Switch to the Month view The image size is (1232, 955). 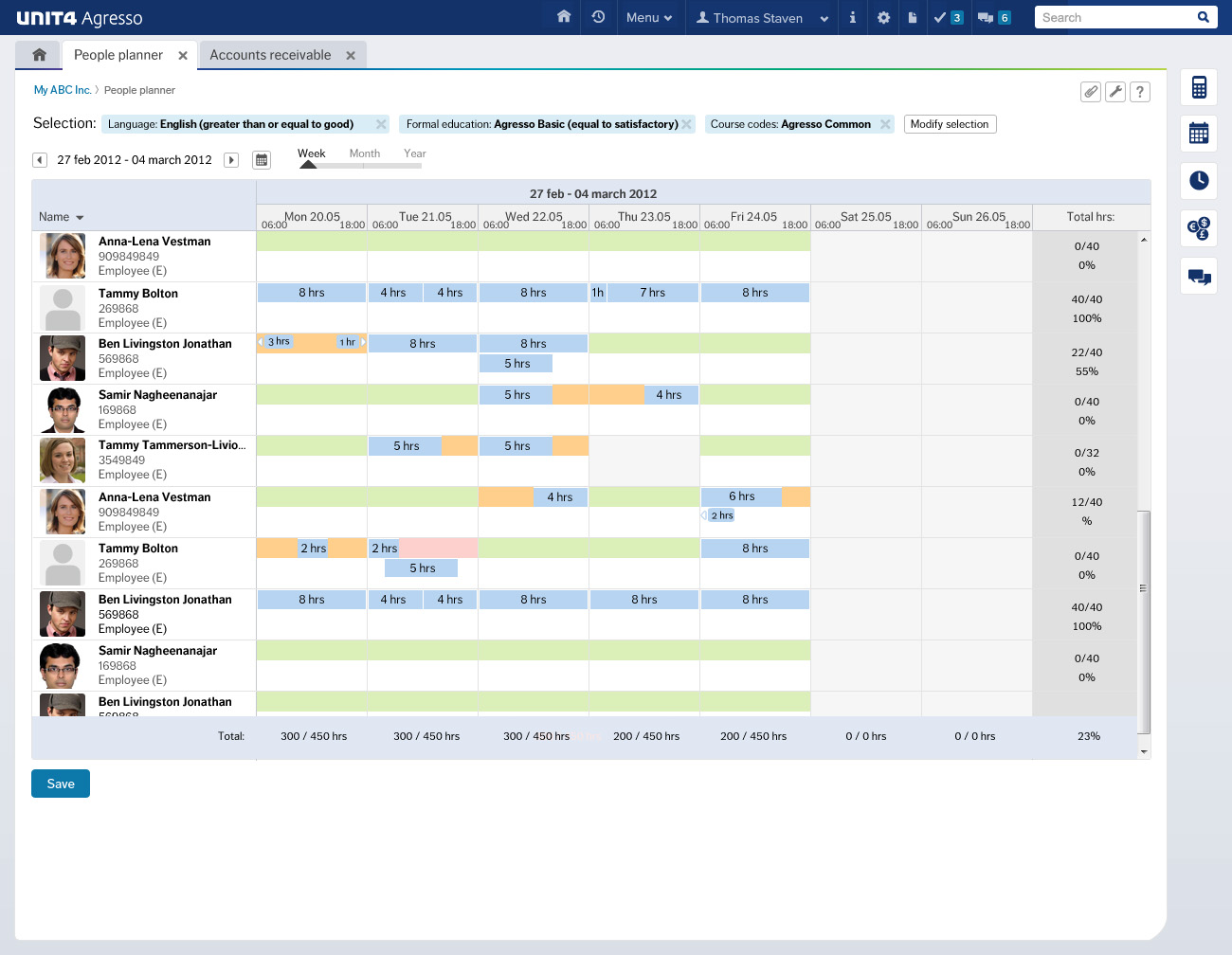(x=364, y=153)
